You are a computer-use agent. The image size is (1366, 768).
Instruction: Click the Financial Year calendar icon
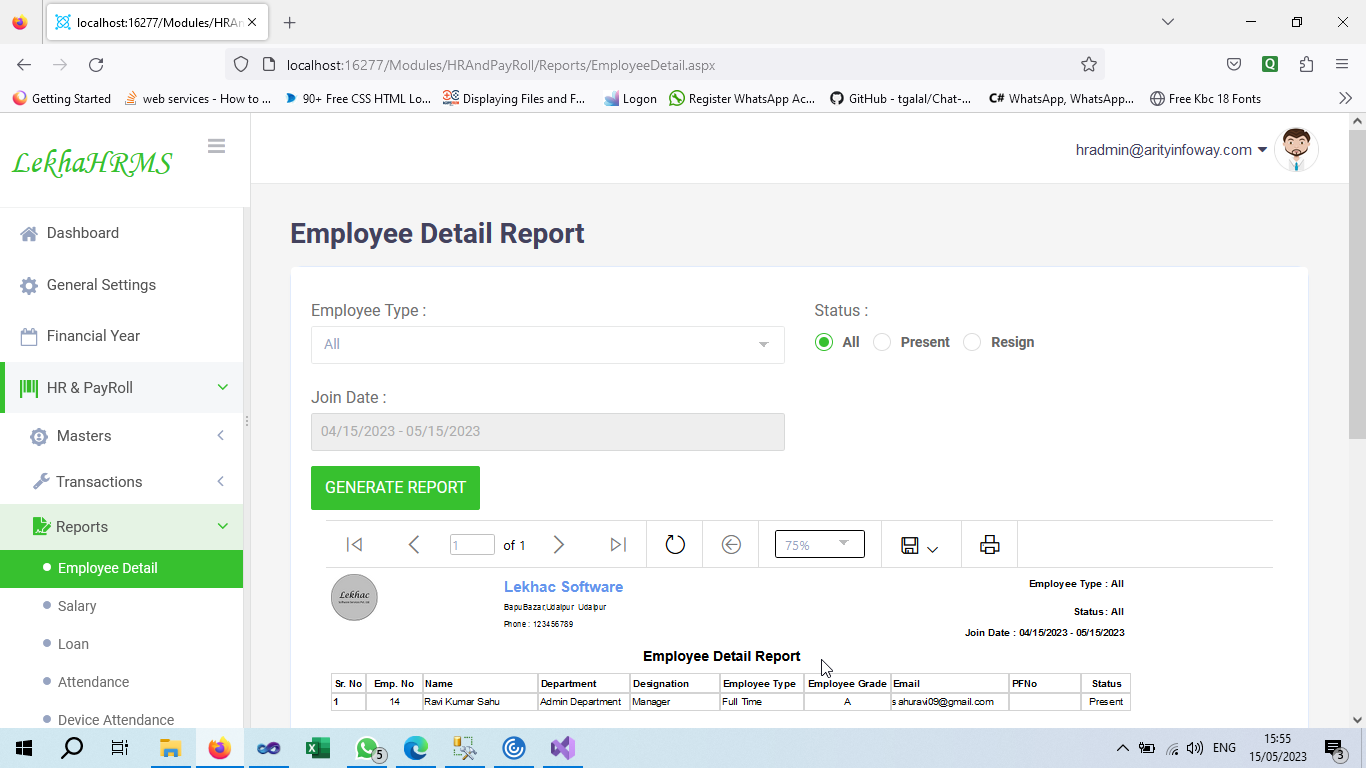(29, 336)
